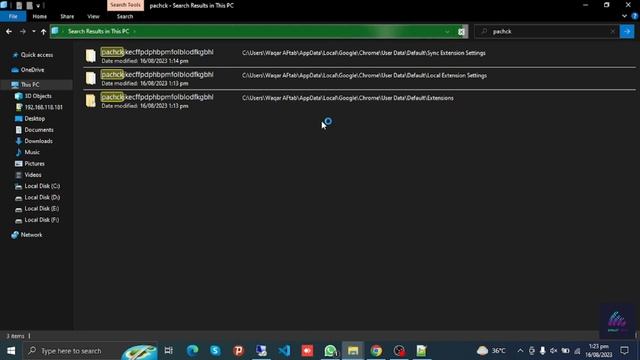This screenshot has width=640, height=360.
Task: Open Videos in the navigation pane
Action: (x=33, y=175)
